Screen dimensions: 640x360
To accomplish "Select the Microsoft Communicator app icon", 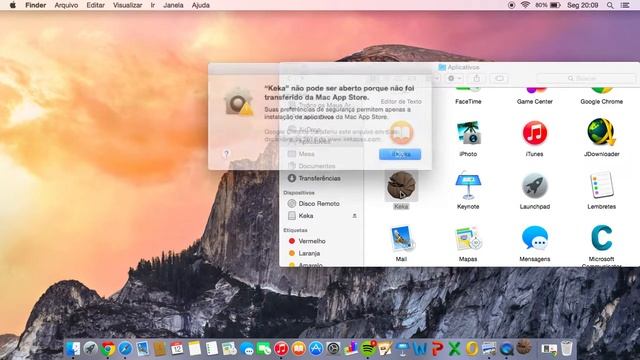I will pos(602,238).
